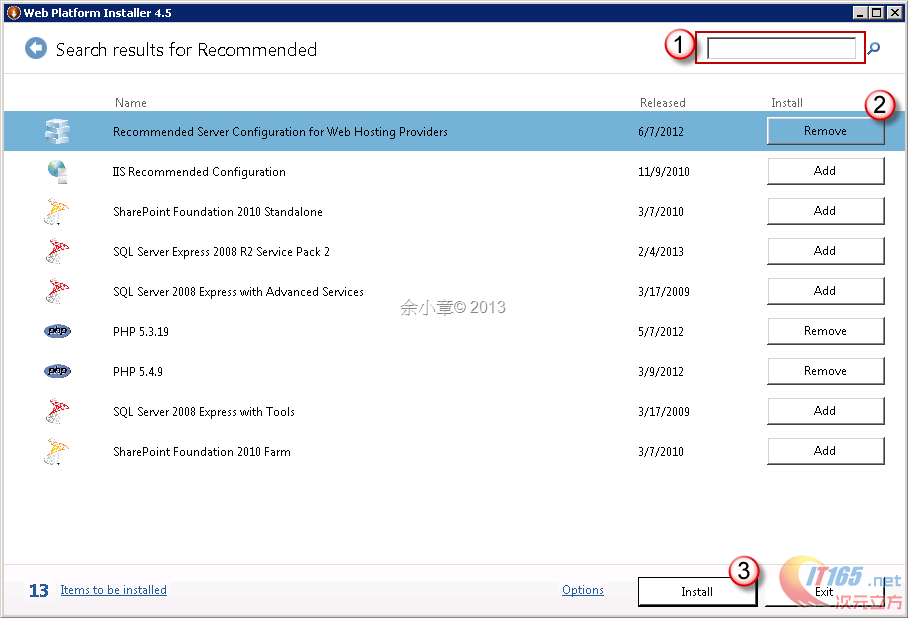The width and height of the screenshot is (908, 618).
Task: Click the Web Platform Installer title bar icon
Action: [14, 12]
